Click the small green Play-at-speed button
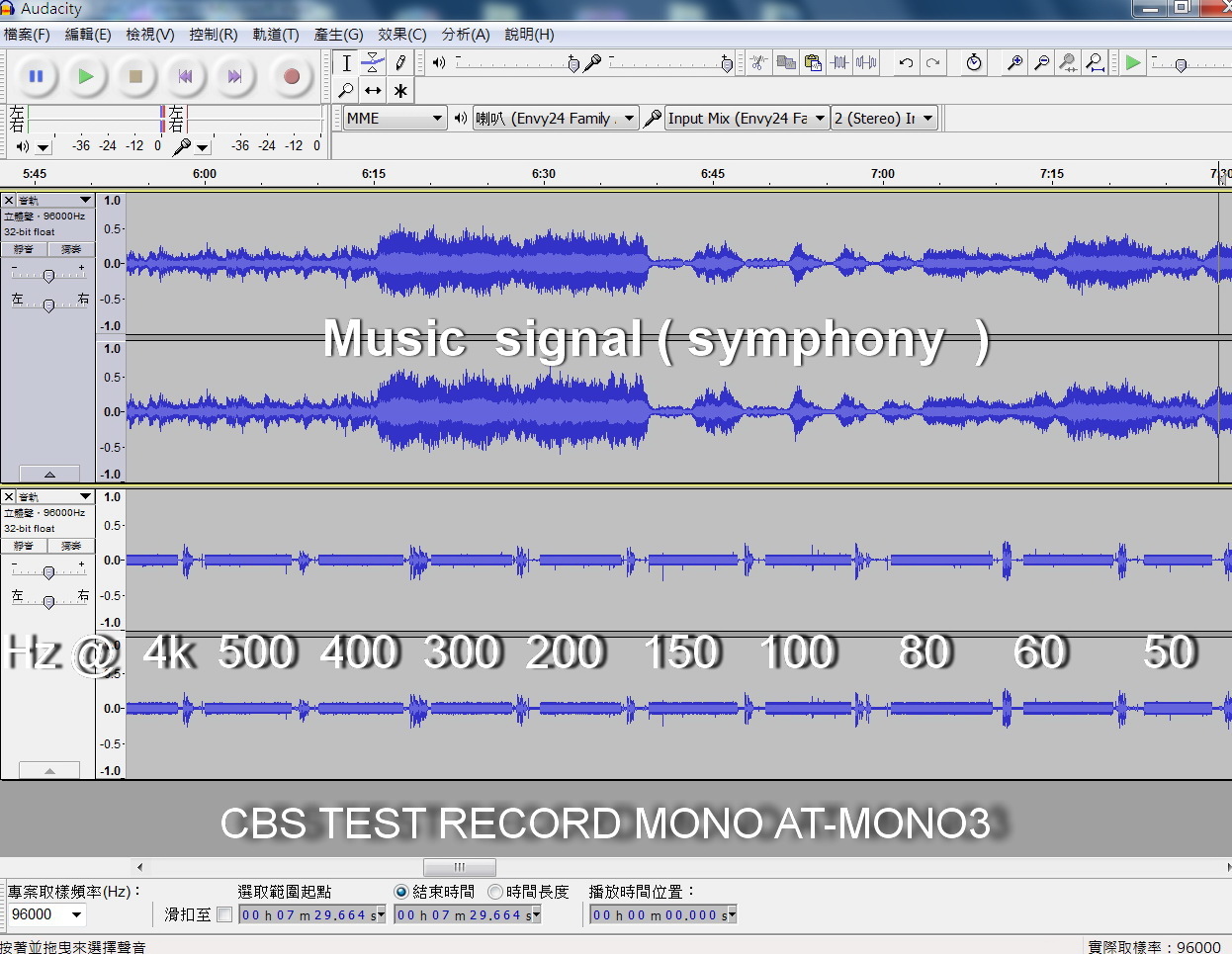Image resolution: width=1232 pixels, height=954 pixels. tap(1133, 63)
